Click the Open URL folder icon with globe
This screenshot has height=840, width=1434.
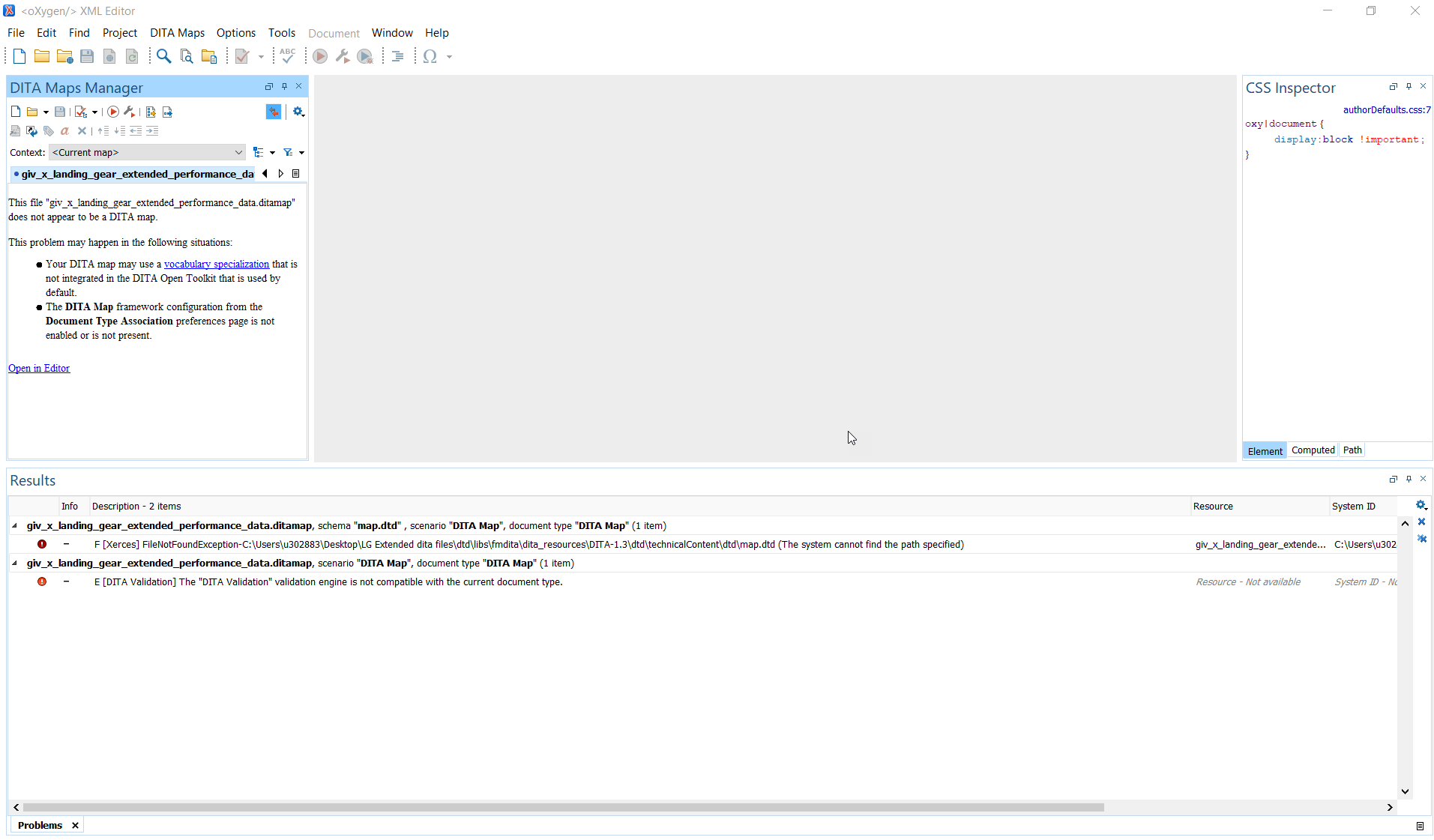64,56
